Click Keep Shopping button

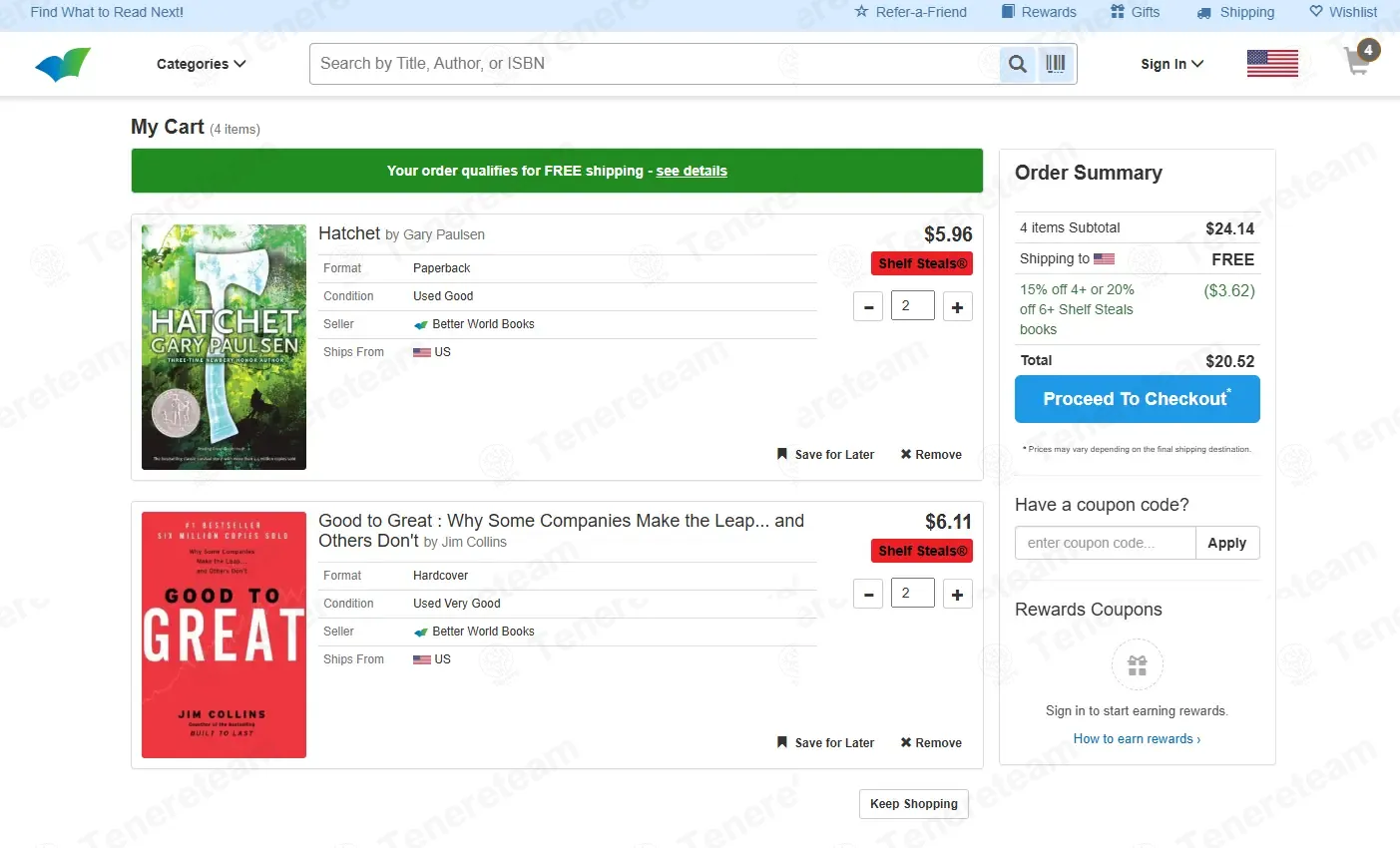coord(914,804)
